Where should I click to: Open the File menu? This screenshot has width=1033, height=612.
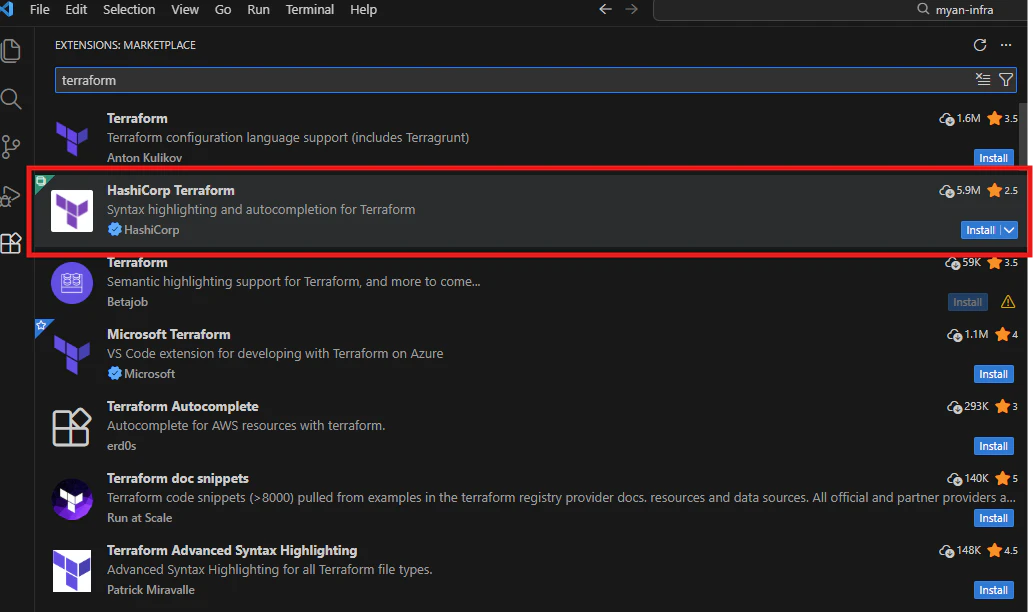pos(40,9)
